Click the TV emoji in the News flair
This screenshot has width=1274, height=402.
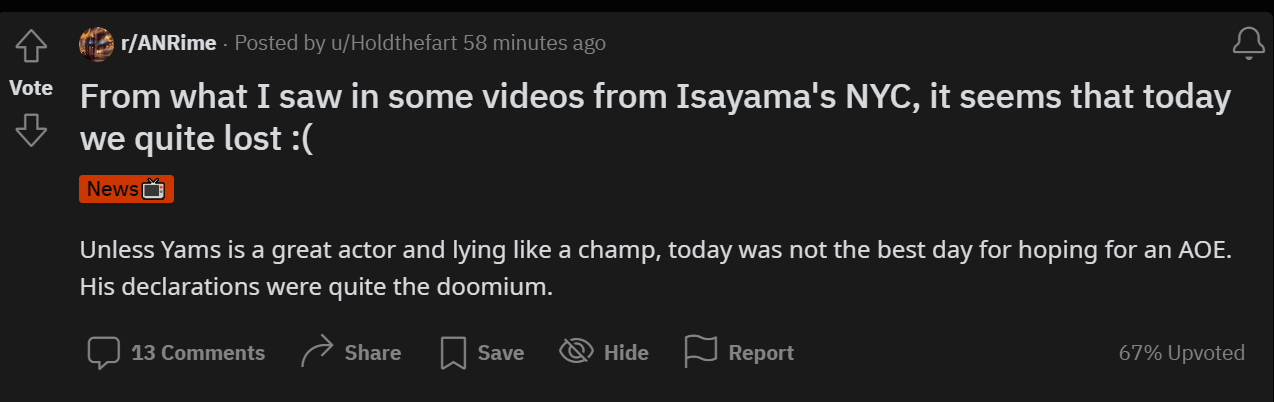(x=153, y=189)
